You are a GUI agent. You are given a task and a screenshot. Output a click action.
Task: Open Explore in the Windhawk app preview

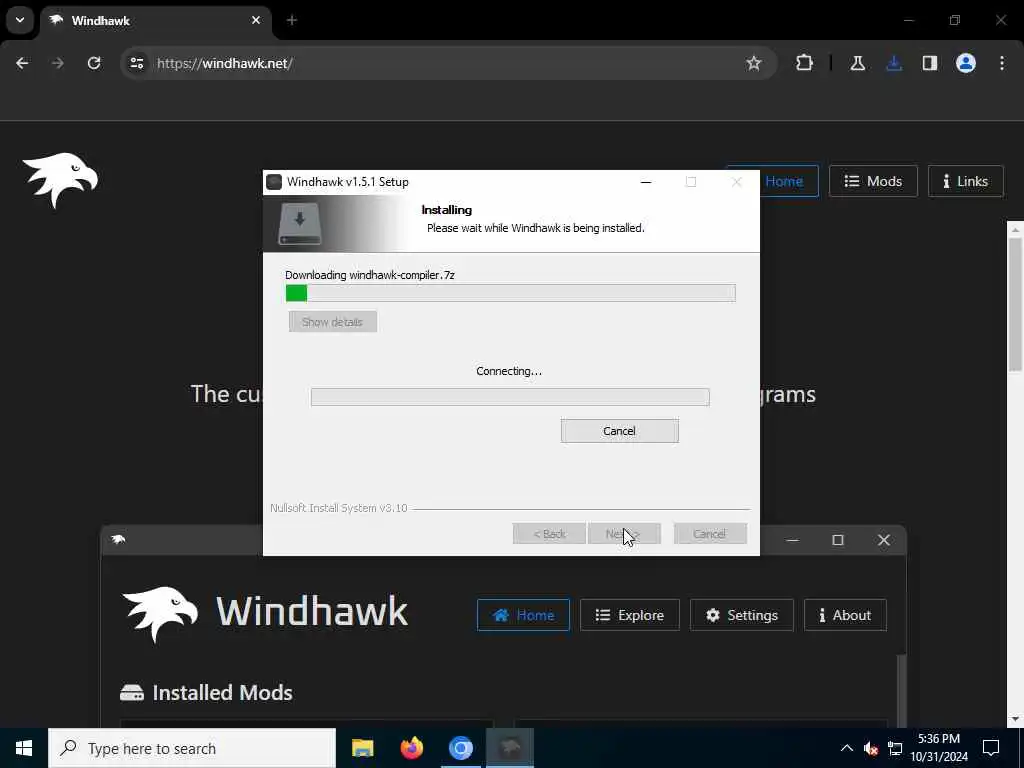coord(630,615)
